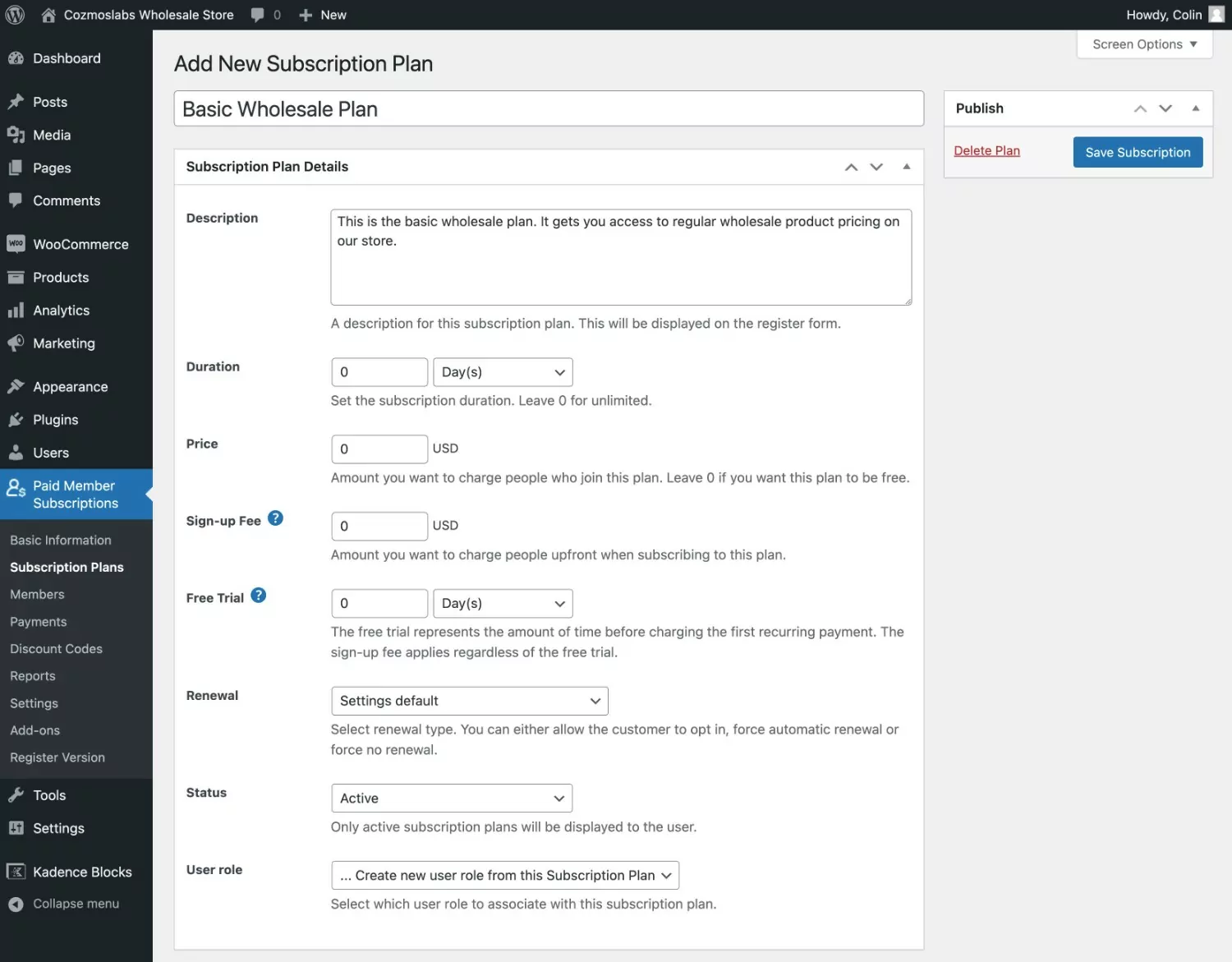Open Discount Codes submenu item
Screen dimensions: 1232x962
tap(56, 649)
